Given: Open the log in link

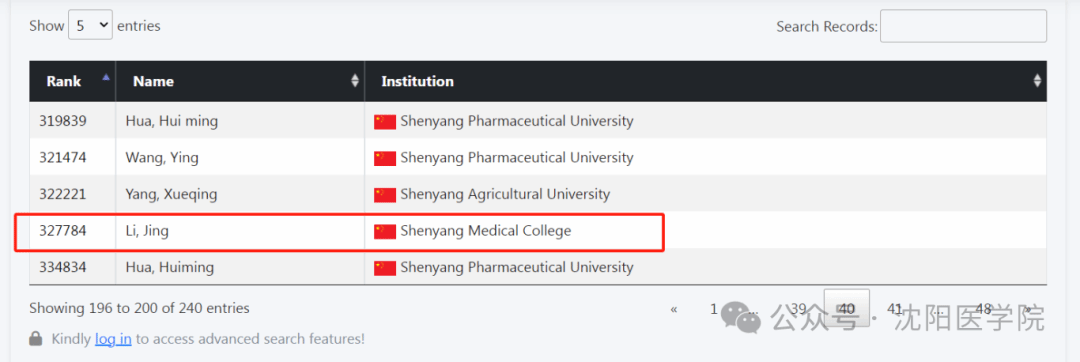Looking at the screenshot, I should coord(113,339).
